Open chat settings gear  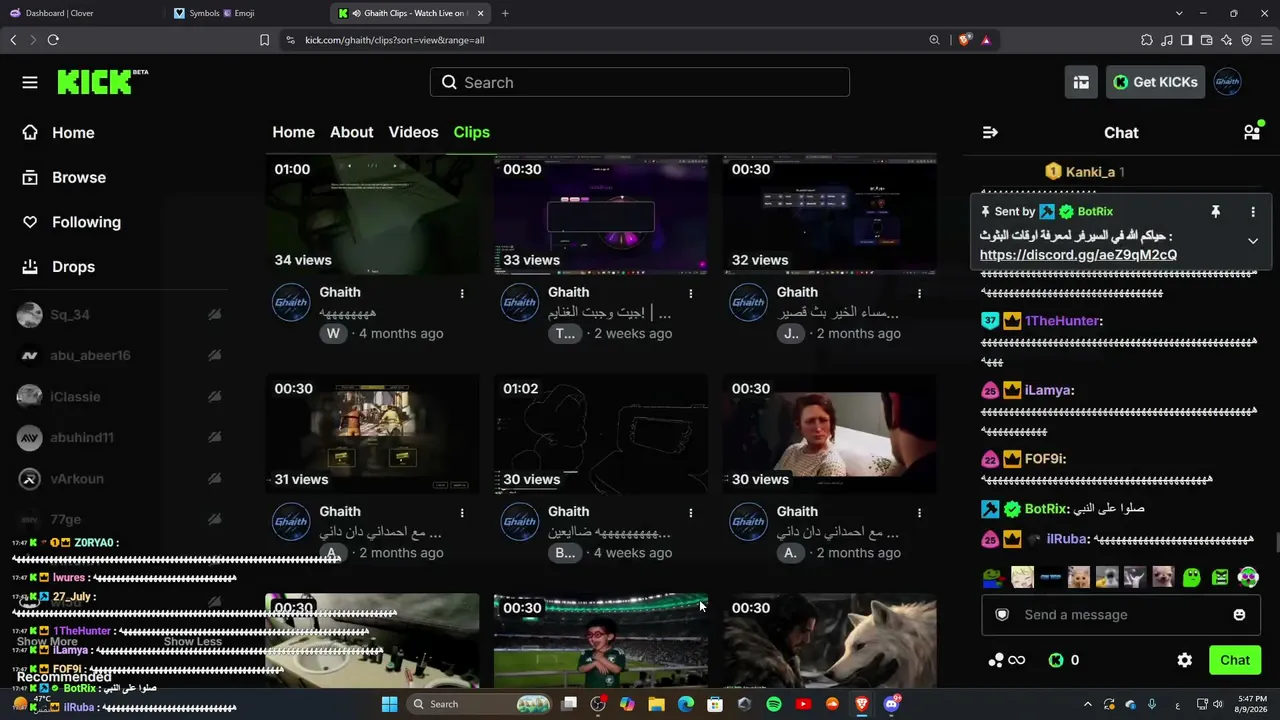coord(1185,660)
